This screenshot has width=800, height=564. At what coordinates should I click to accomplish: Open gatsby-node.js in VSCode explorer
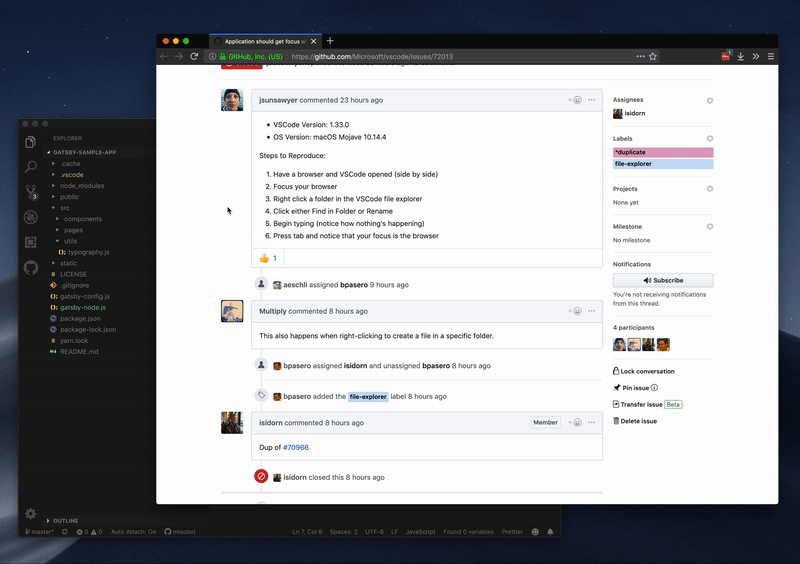(x=83, y=307)
